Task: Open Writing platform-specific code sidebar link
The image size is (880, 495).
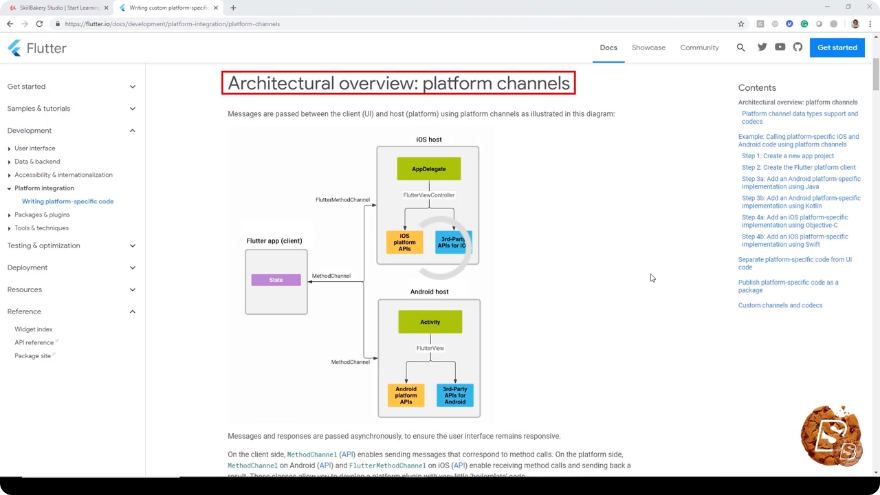Action: coord(68,201)
